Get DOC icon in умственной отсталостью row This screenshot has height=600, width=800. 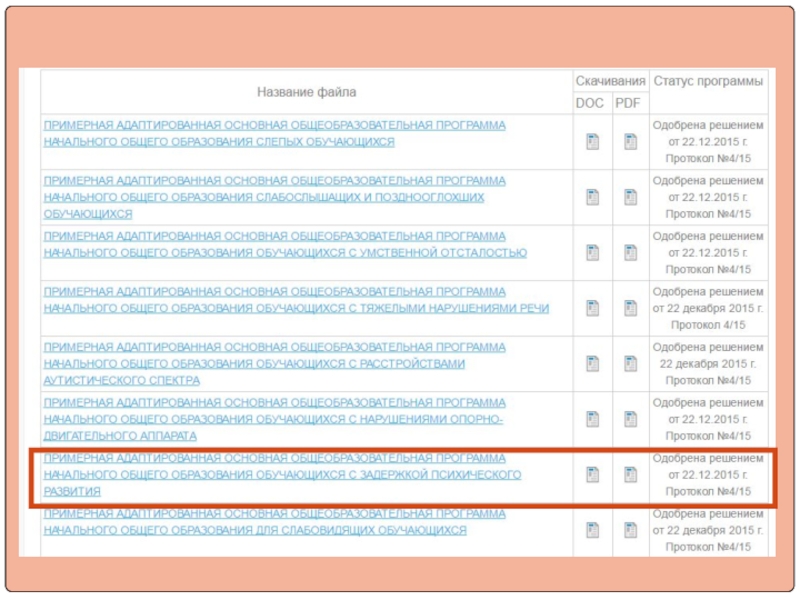click(x=592, y=253)
